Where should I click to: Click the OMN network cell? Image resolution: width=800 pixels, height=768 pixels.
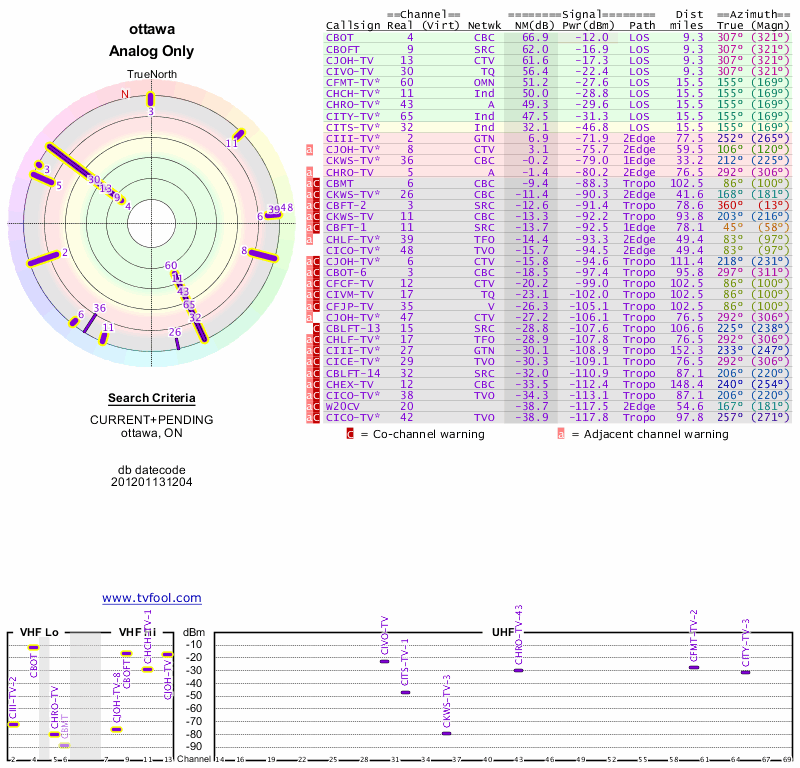click(484, 83)
